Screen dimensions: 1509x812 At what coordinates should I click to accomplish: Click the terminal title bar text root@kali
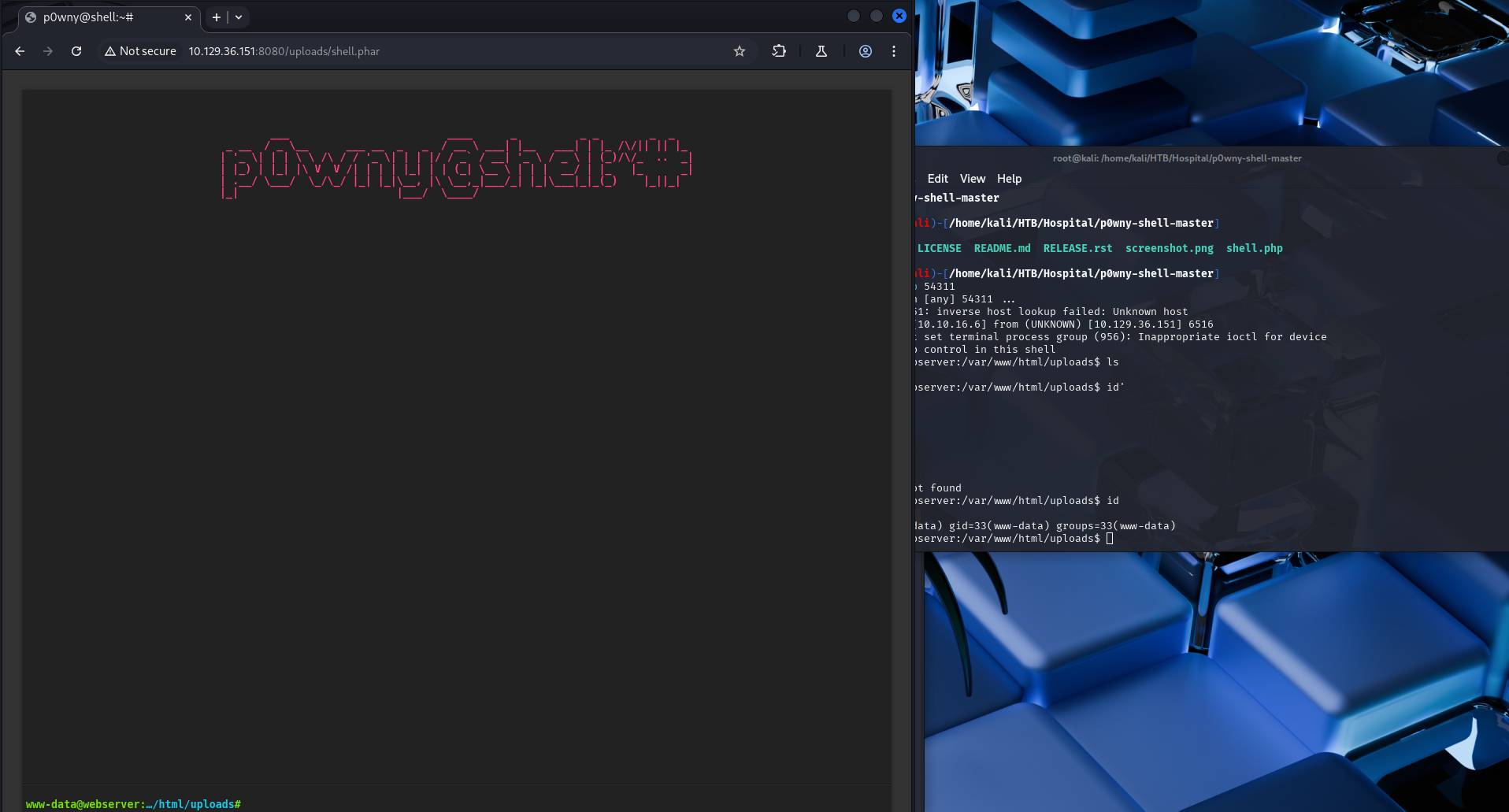tap(1177, 158)
